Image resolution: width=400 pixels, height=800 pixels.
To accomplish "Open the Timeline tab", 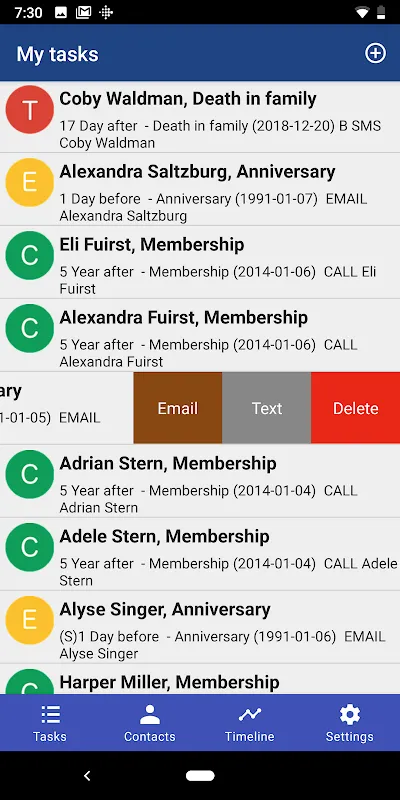I will [x=249, y=722].
